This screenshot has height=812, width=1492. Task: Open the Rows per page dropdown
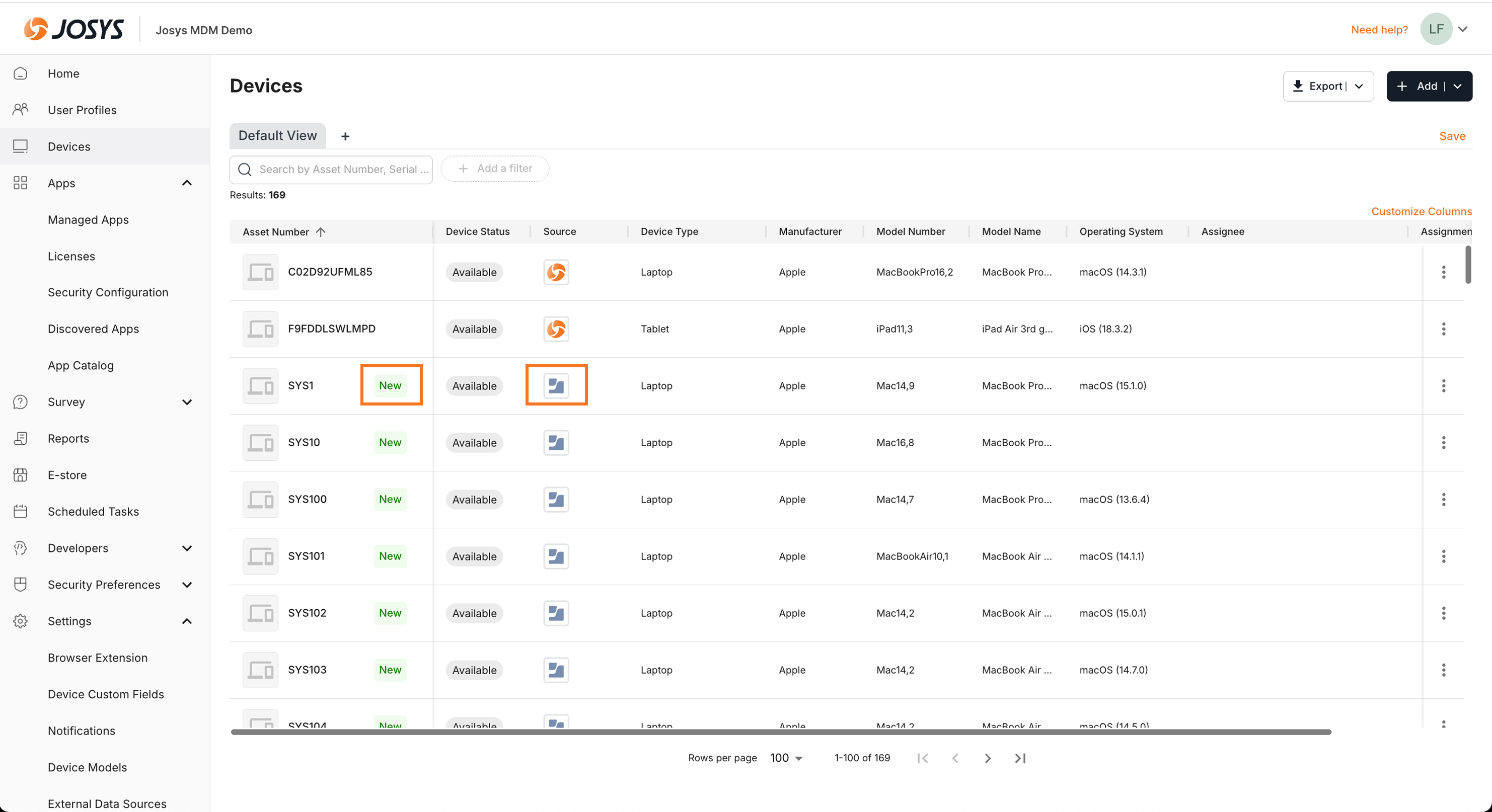click(786, 758)
